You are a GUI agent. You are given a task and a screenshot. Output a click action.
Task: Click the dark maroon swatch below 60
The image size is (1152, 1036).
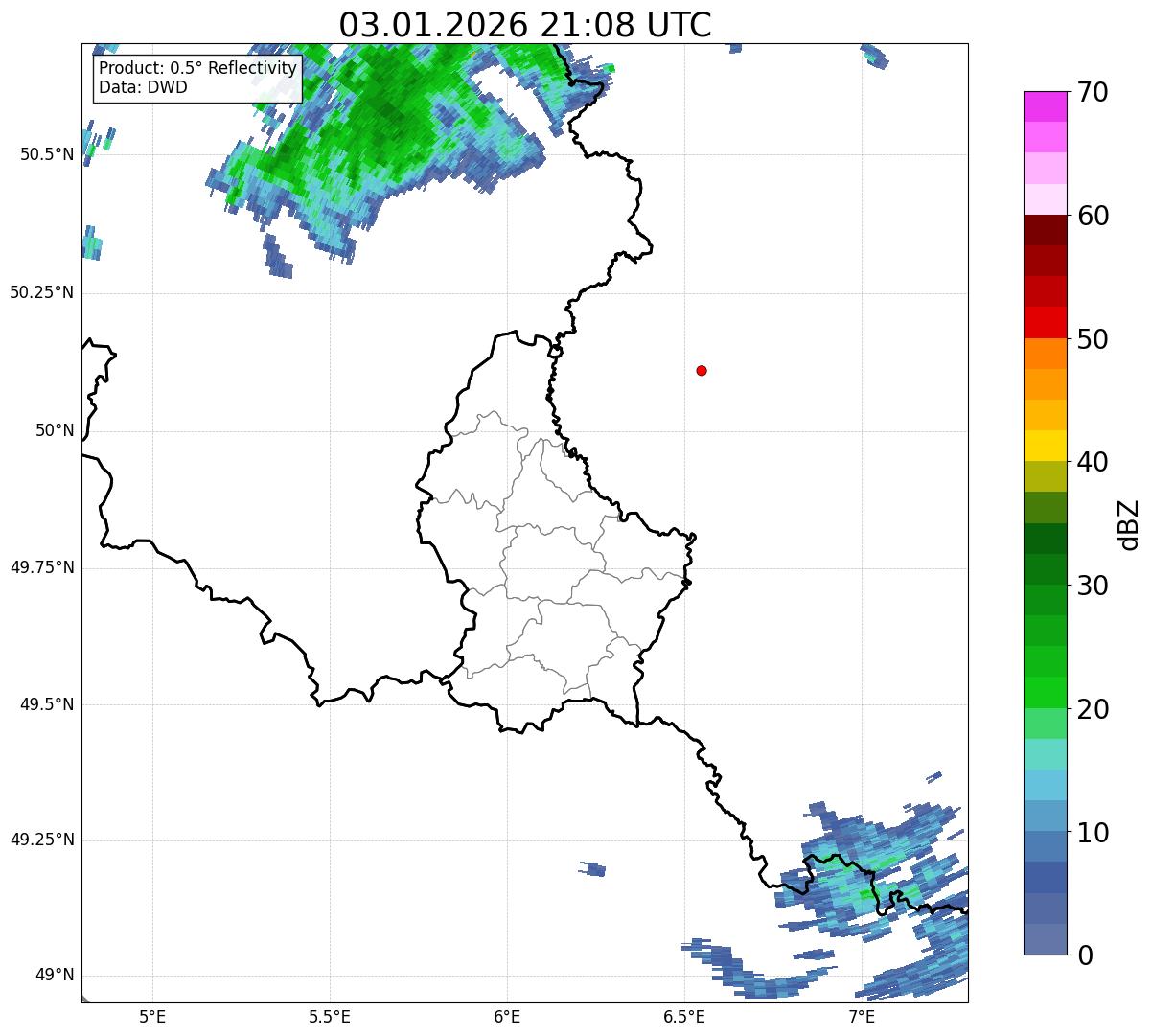click(1046, 230)
